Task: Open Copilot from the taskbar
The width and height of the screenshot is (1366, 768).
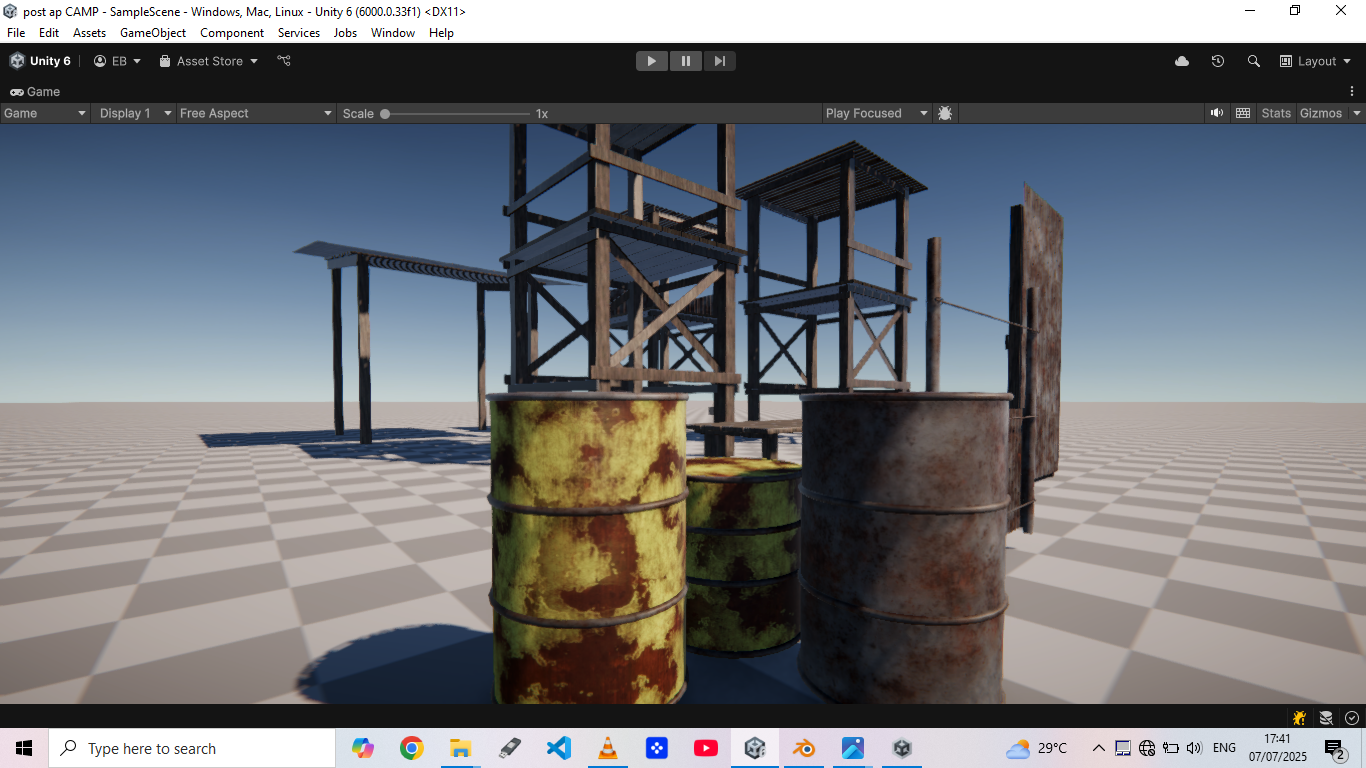Action: 362,748
